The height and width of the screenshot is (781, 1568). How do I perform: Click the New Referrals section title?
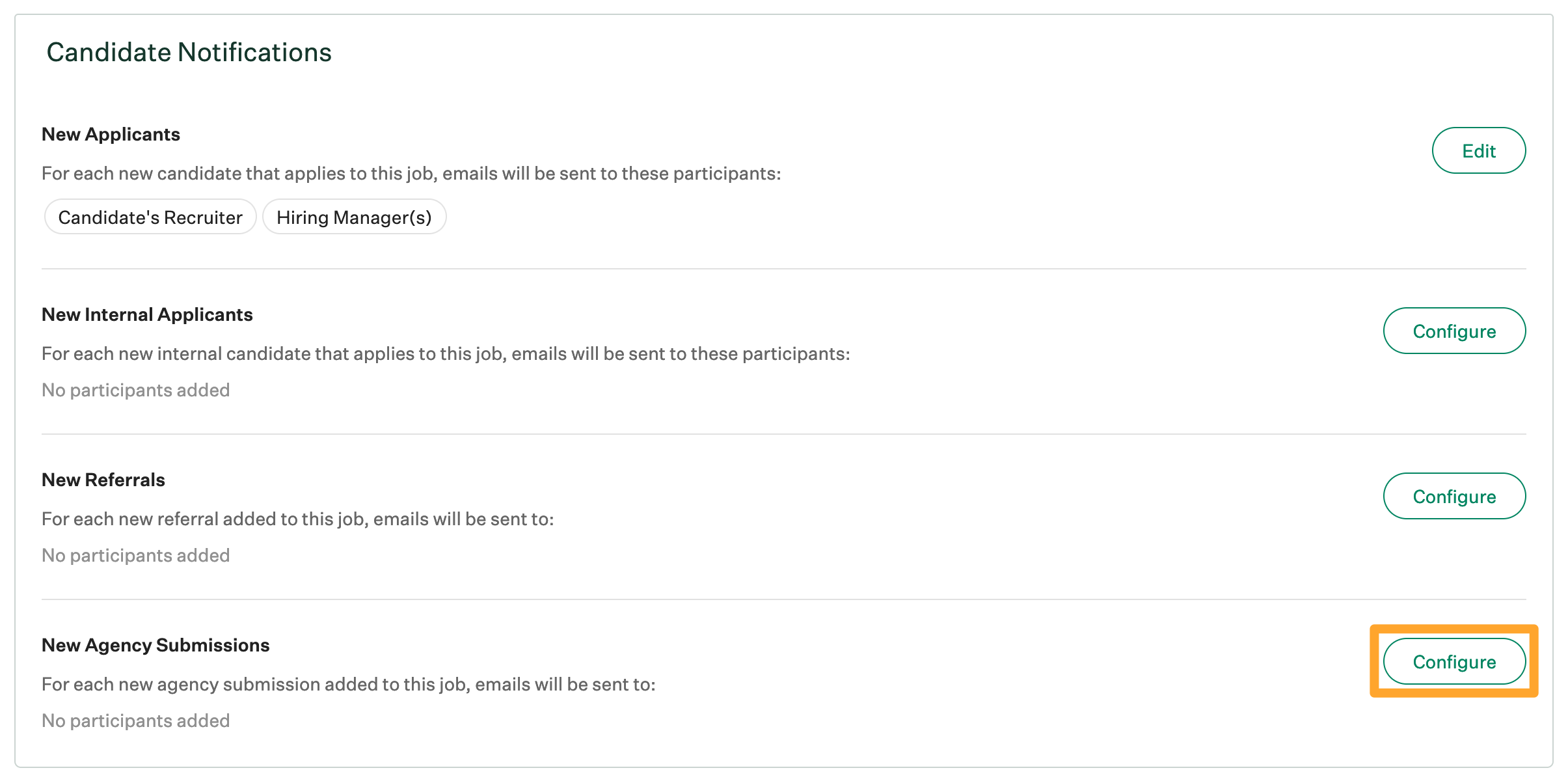click(x=103, y=479)
